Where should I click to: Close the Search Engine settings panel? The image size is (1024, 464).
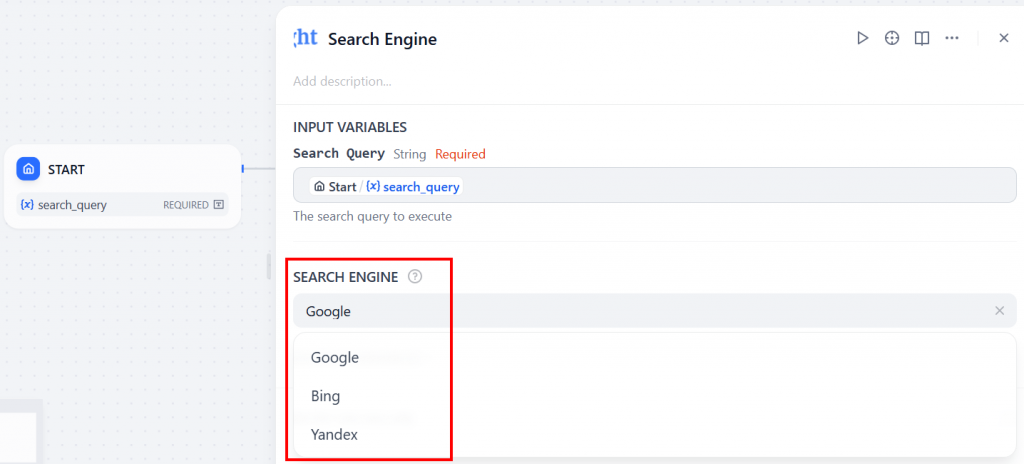[x=1004, y=38]
